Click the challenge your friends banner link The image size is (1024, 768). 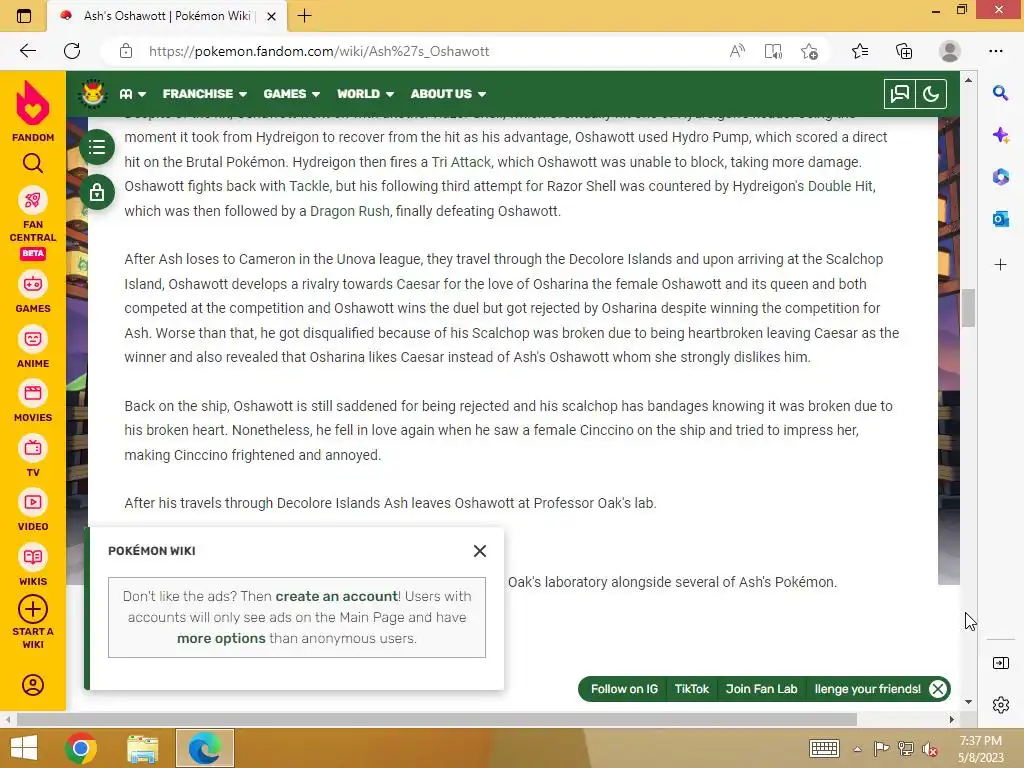pyautogui.click(x=867, y=689)
